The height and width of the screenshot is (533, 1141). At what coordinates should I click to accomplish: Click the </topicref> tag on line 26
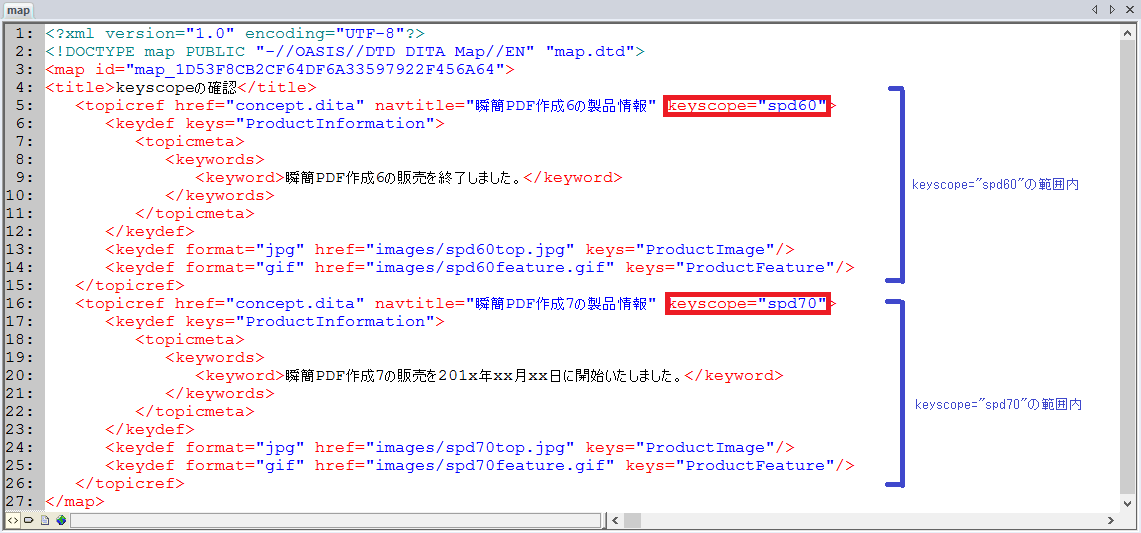pos(130,483)
